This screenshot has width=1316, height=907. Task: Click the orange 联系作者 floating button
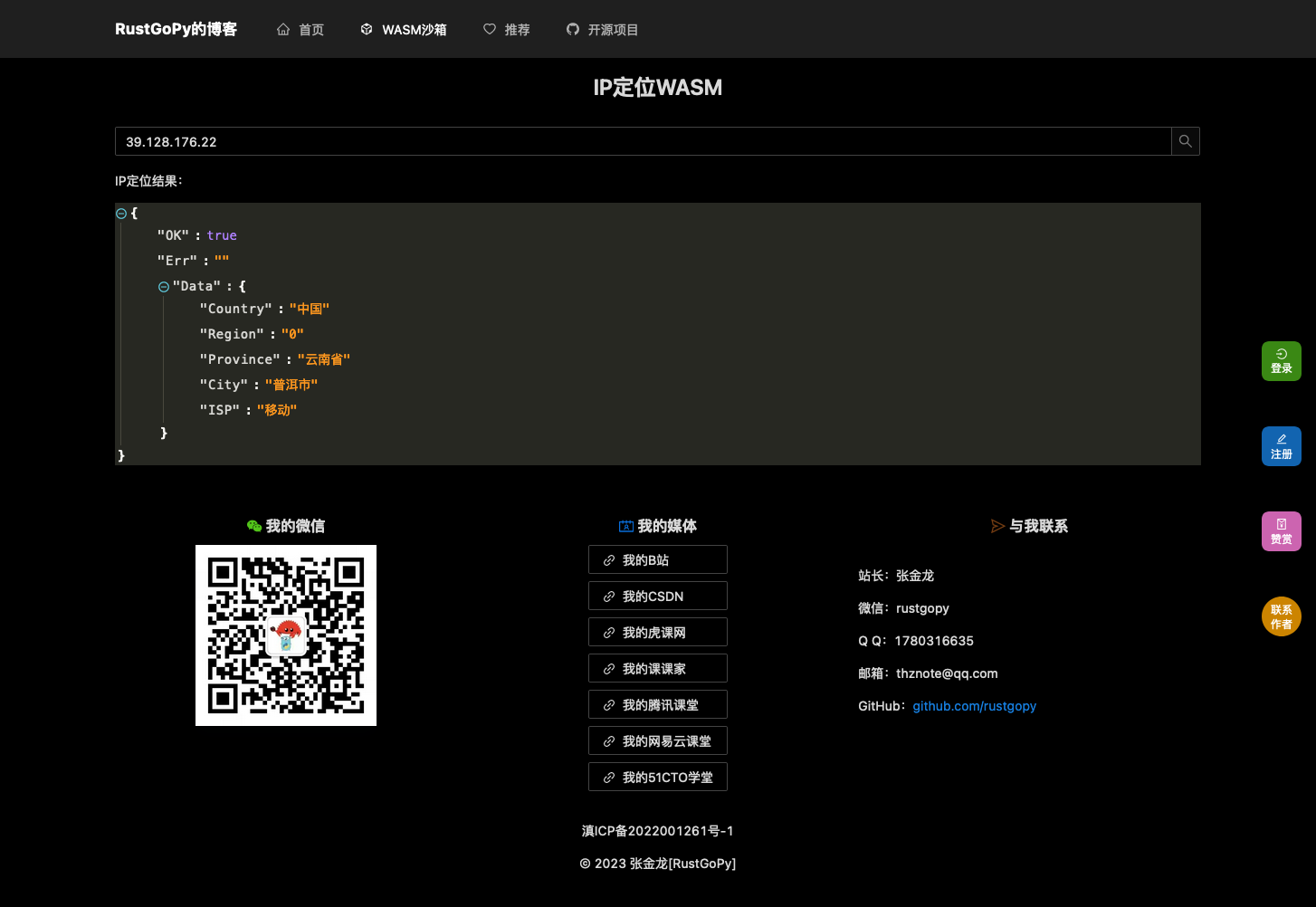click(x=1282, y=616)
